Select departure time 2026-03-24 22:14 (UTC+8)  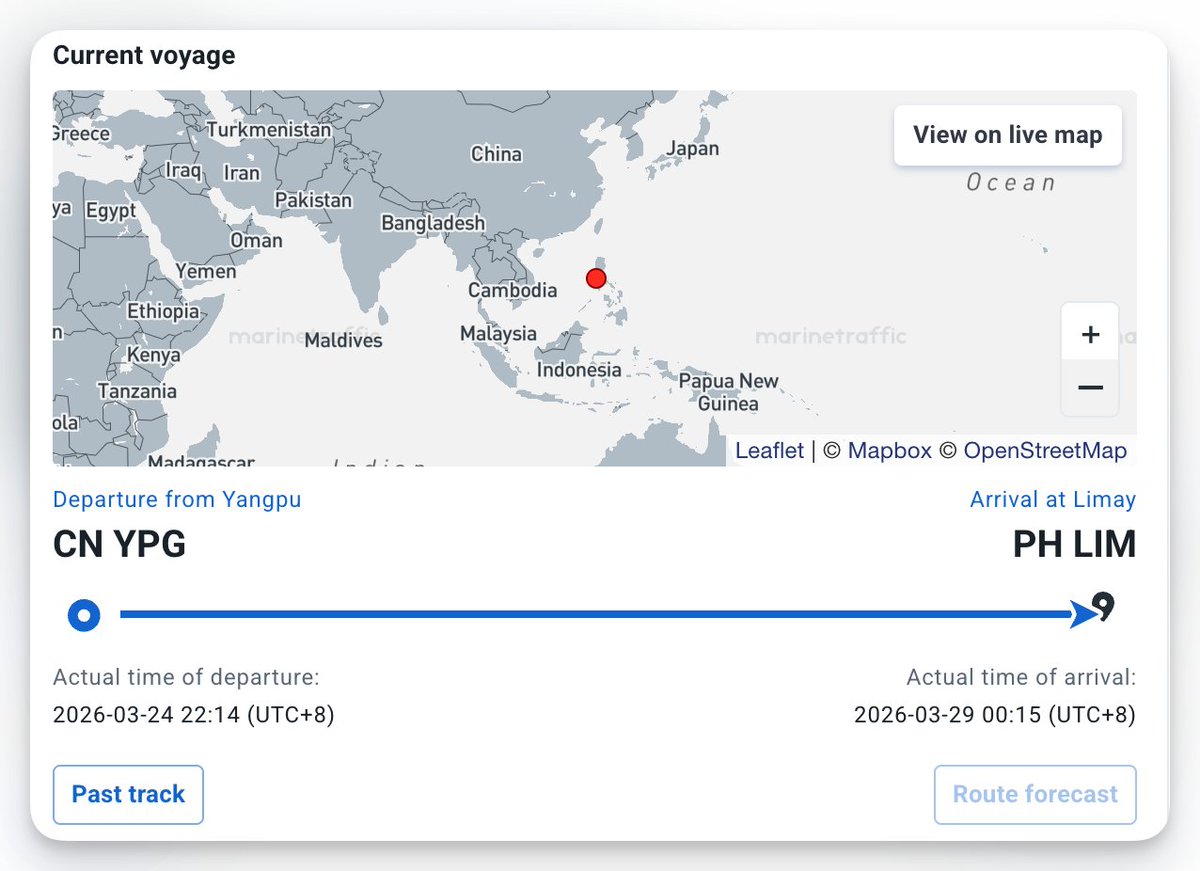(x=194, y=716)
